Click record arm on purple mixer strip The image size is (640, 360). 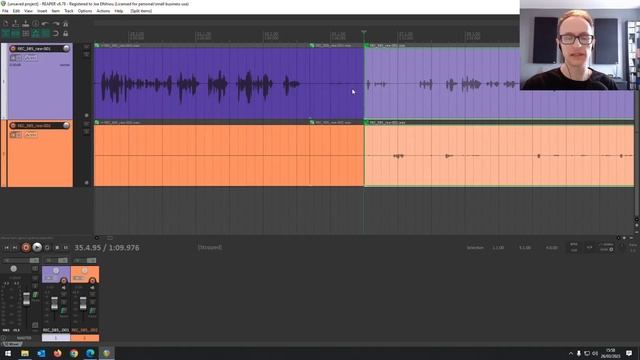tap(64, 281)
